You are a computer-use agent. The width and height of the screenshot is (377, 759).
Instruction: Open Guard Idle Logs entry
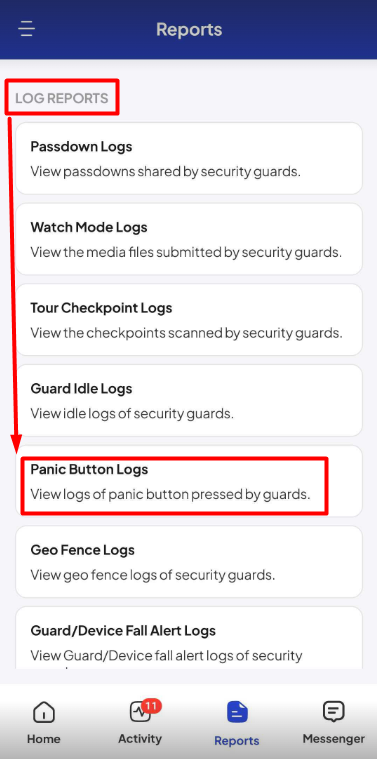[189, 401]
